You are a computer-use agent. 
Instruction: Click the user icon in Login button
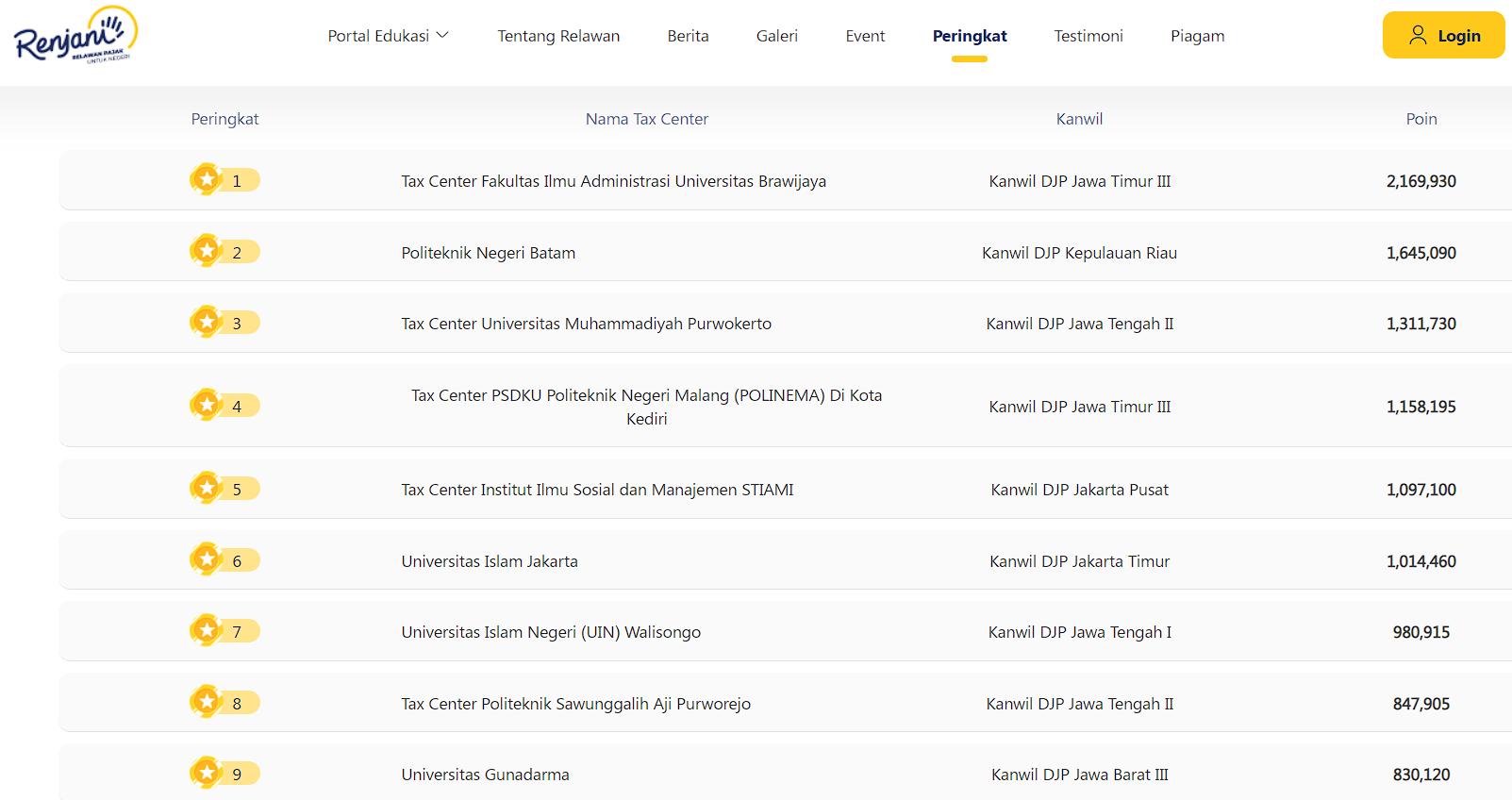[1418, 35]
